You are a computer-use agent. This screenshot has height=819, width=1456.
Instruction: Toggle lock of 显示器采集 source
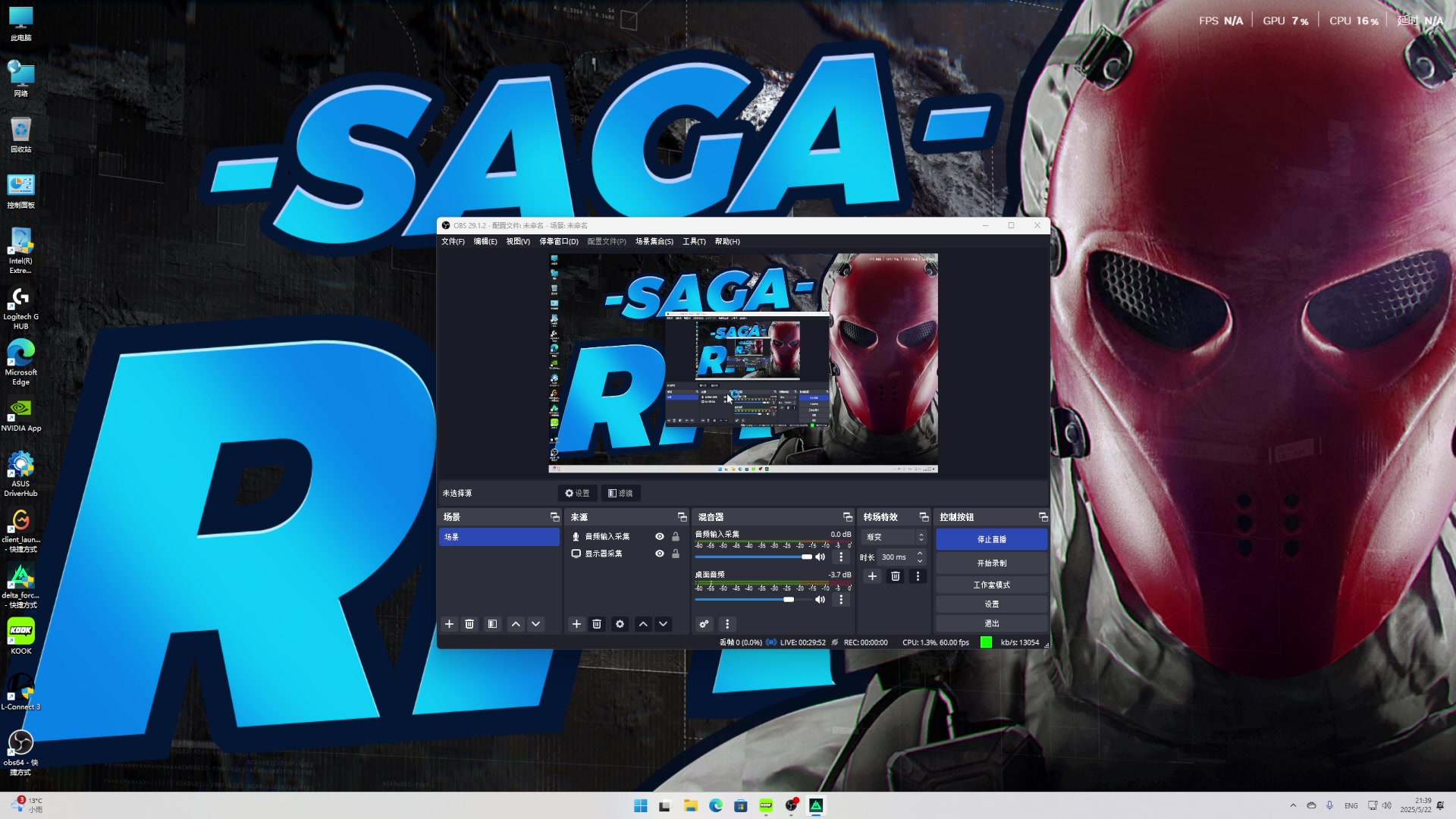tap(676, 554)
